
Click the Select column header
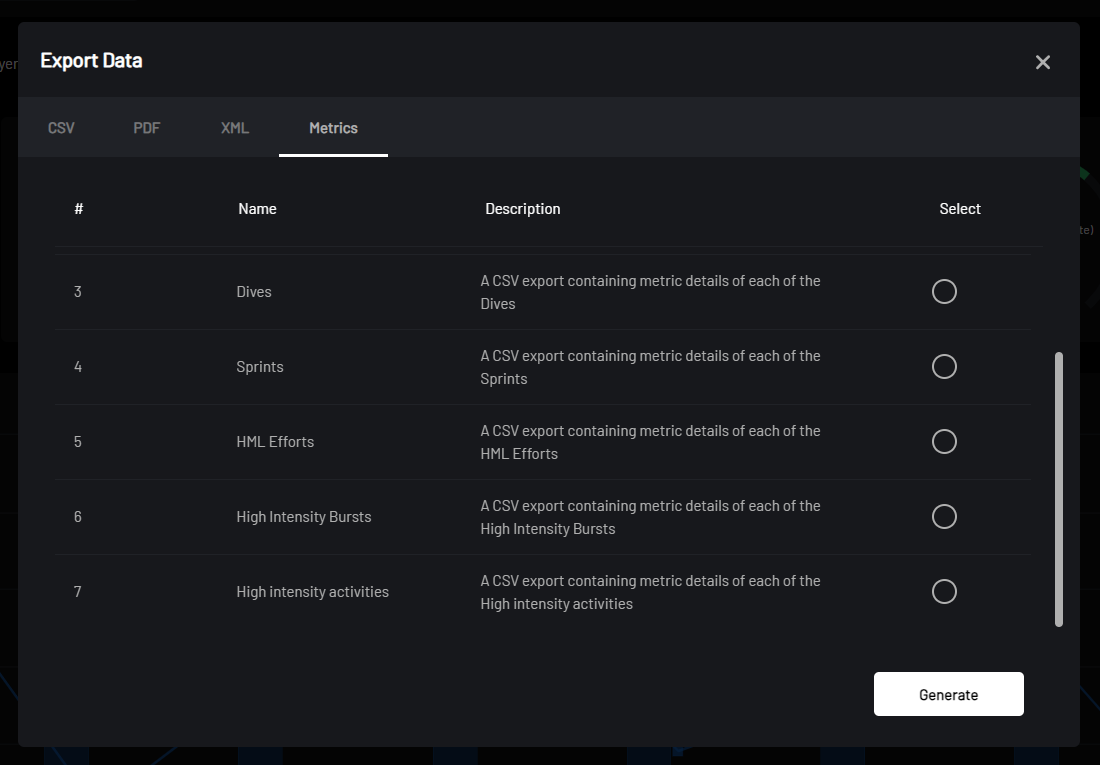[960, 208]
